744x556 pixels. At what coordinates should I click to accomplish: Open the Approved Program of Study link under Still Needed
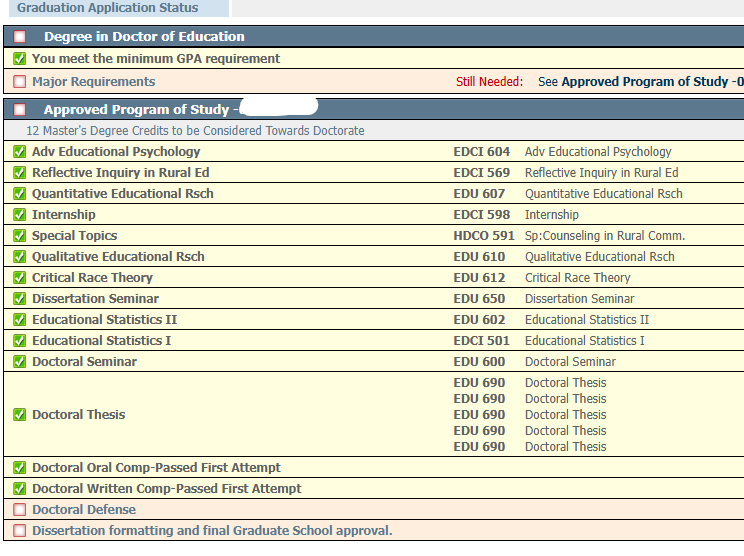coord(650,82)
